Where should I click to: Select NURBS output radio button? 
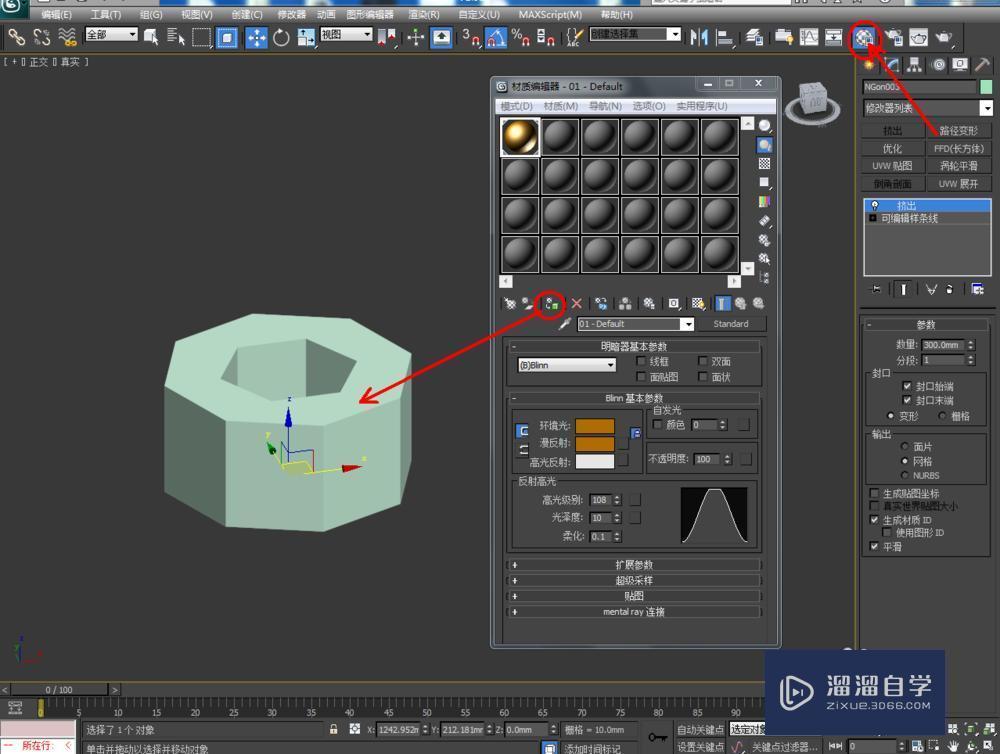(x=905, y=473)
